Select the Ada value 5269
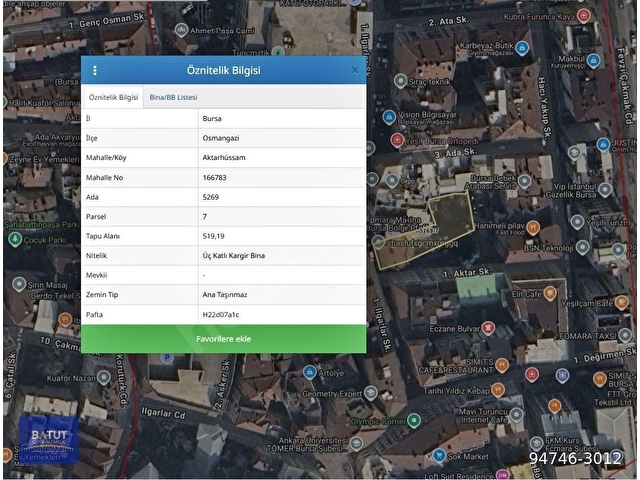The width and height of the screenshot is (640, 480). point(211,197)
